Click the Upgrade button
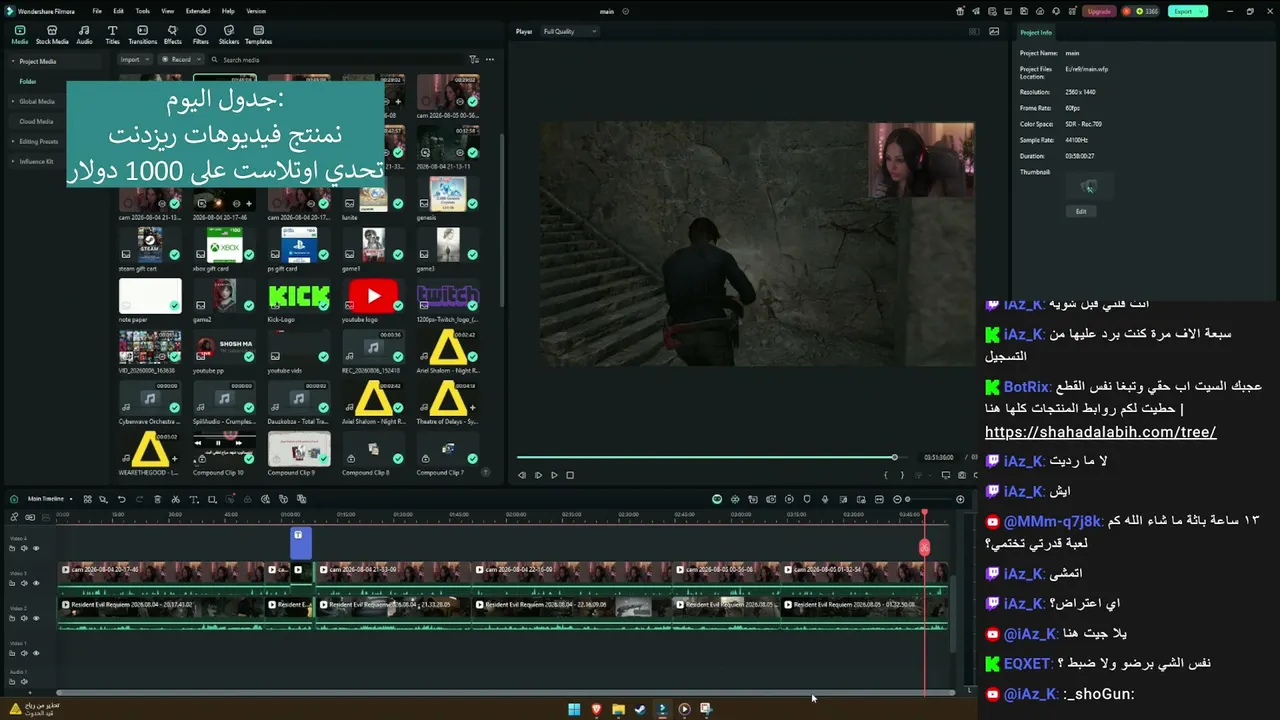Viewport: 1280px width, 720px height. tap(1099, 11)
